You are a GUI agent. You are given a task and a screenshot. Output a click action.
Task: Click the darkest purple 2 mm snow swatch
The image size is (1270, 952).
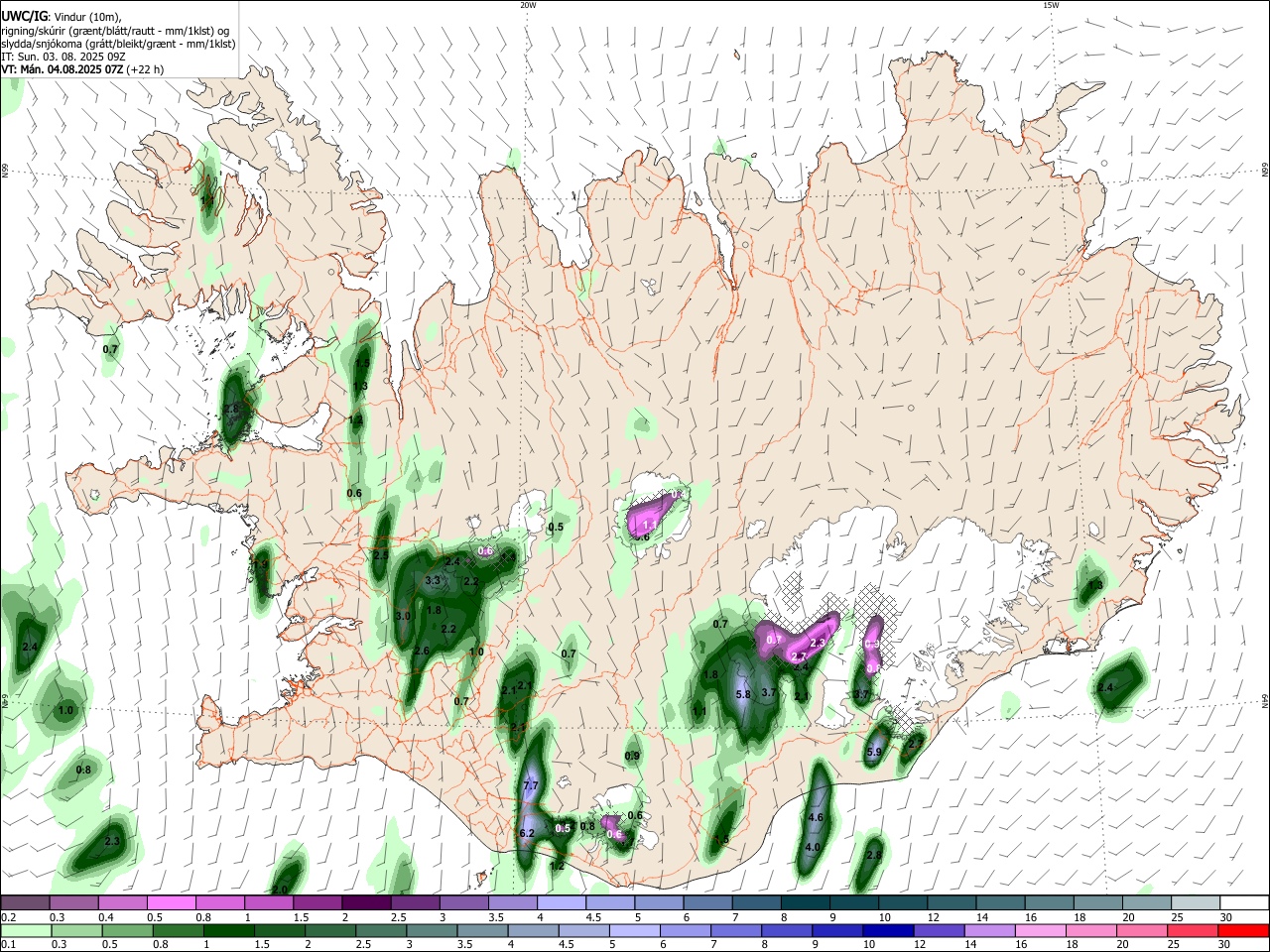point(365,902)
